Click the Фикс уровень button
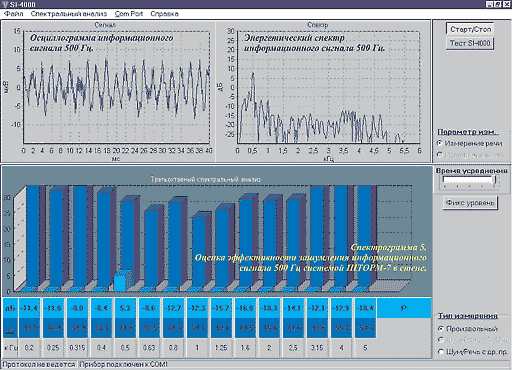512x370 pixels. pyautogui.click(x=470, y=203)
